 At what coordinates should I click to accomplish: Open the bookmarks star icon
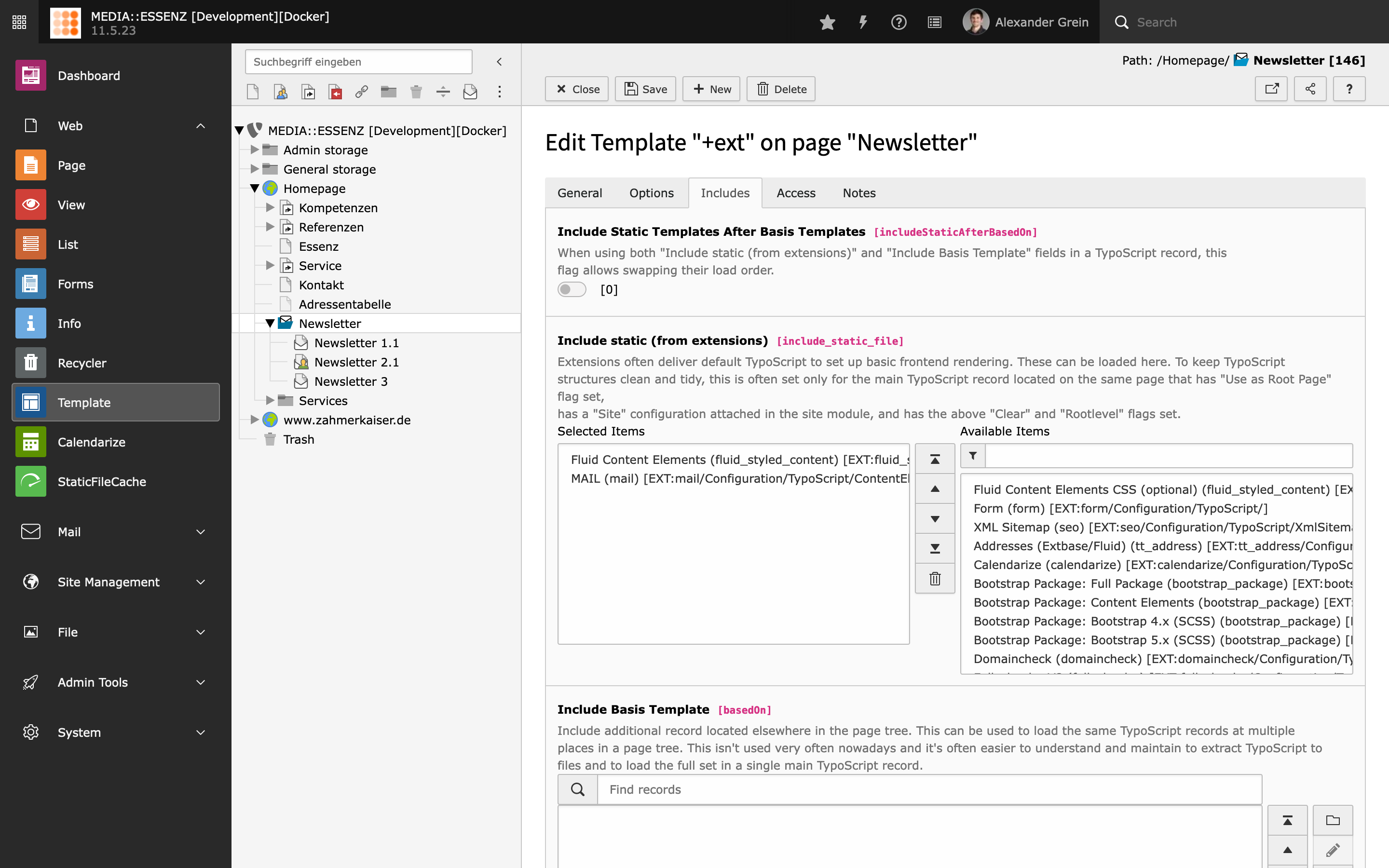827,22
